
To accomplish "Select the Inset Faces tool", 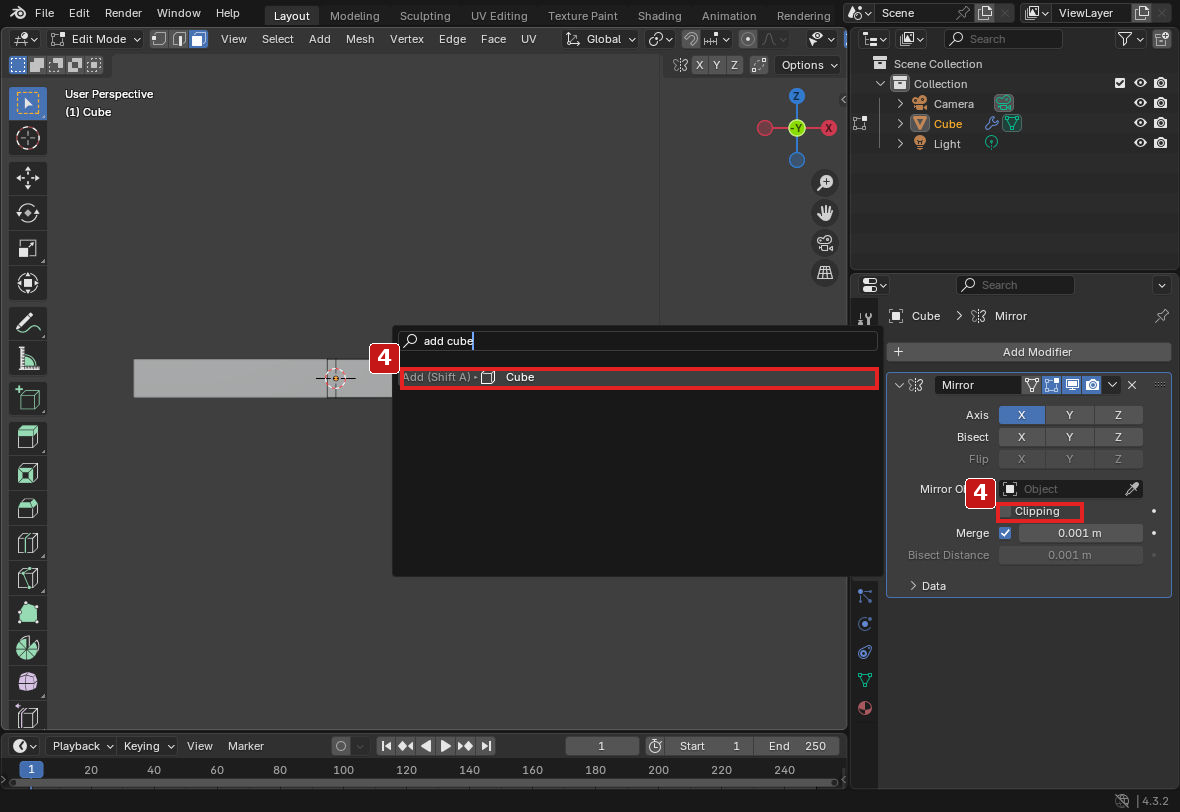I will pyautogui.click(x=28, y=473).
